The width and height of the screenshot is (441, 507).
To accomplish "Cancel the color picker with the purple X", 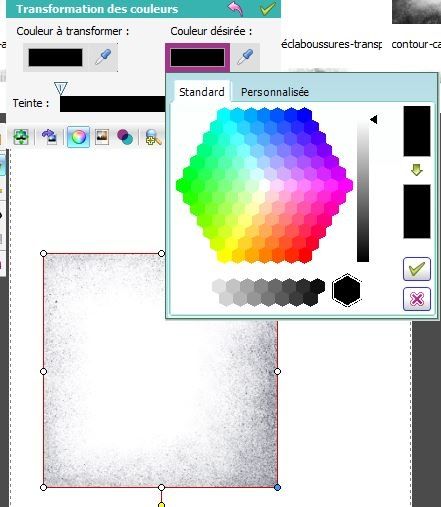I will pos(417,299).
